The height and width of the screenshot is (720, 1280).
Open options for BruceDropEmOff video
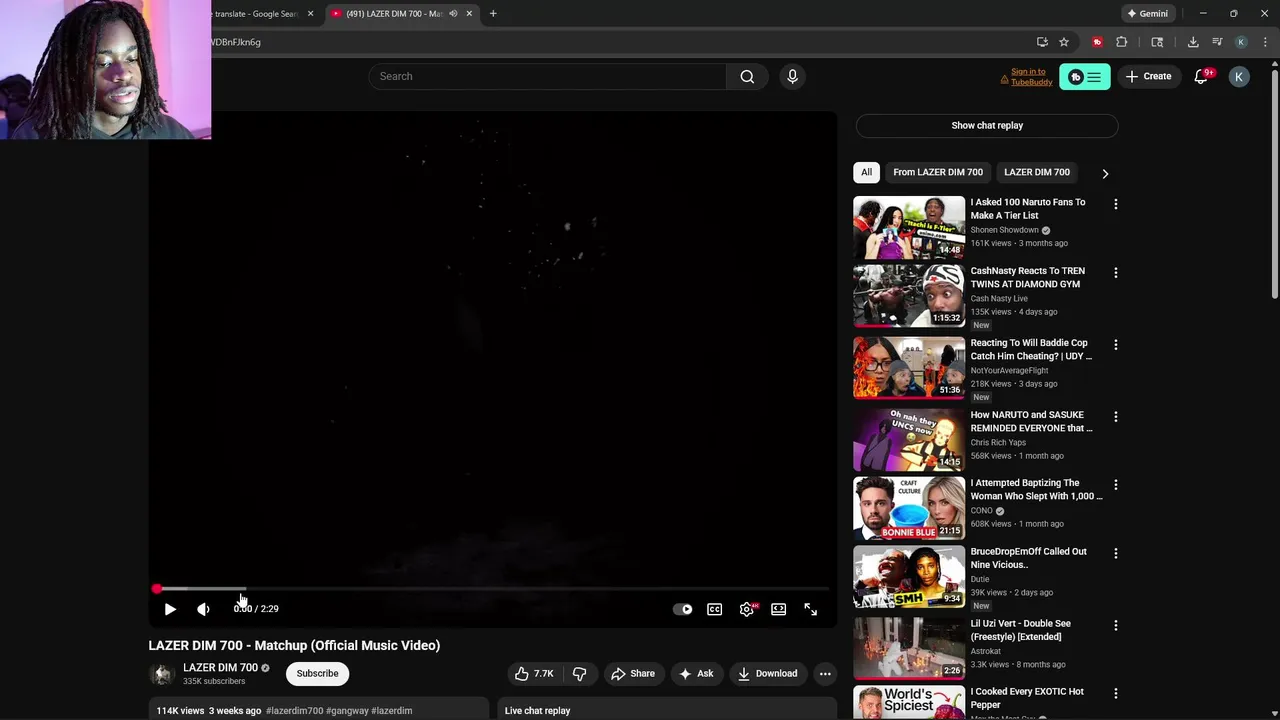point(1116,553)
